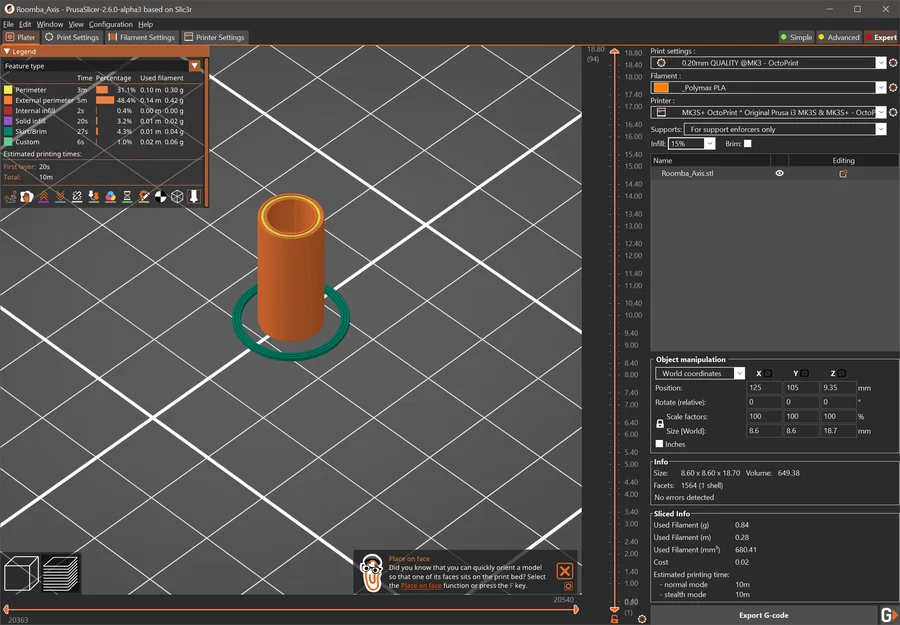The image size is (900, 625).
Task: Collapse the Legend panel triangle
Action: click(x=7, y=51)
